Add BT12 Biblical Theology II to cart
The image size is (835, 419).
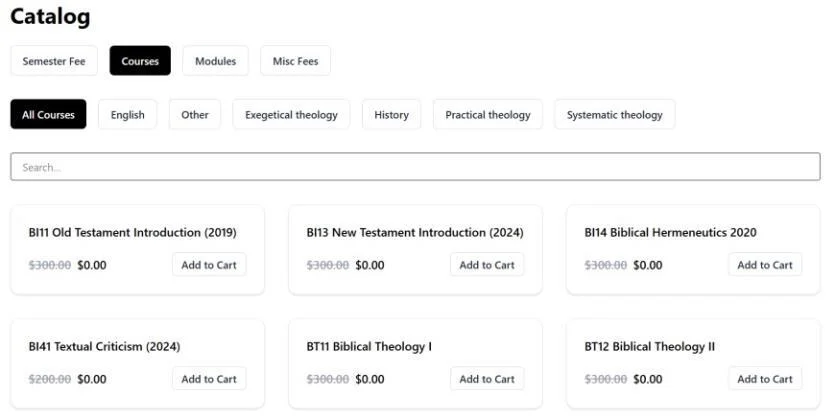[x=765, y=379]
